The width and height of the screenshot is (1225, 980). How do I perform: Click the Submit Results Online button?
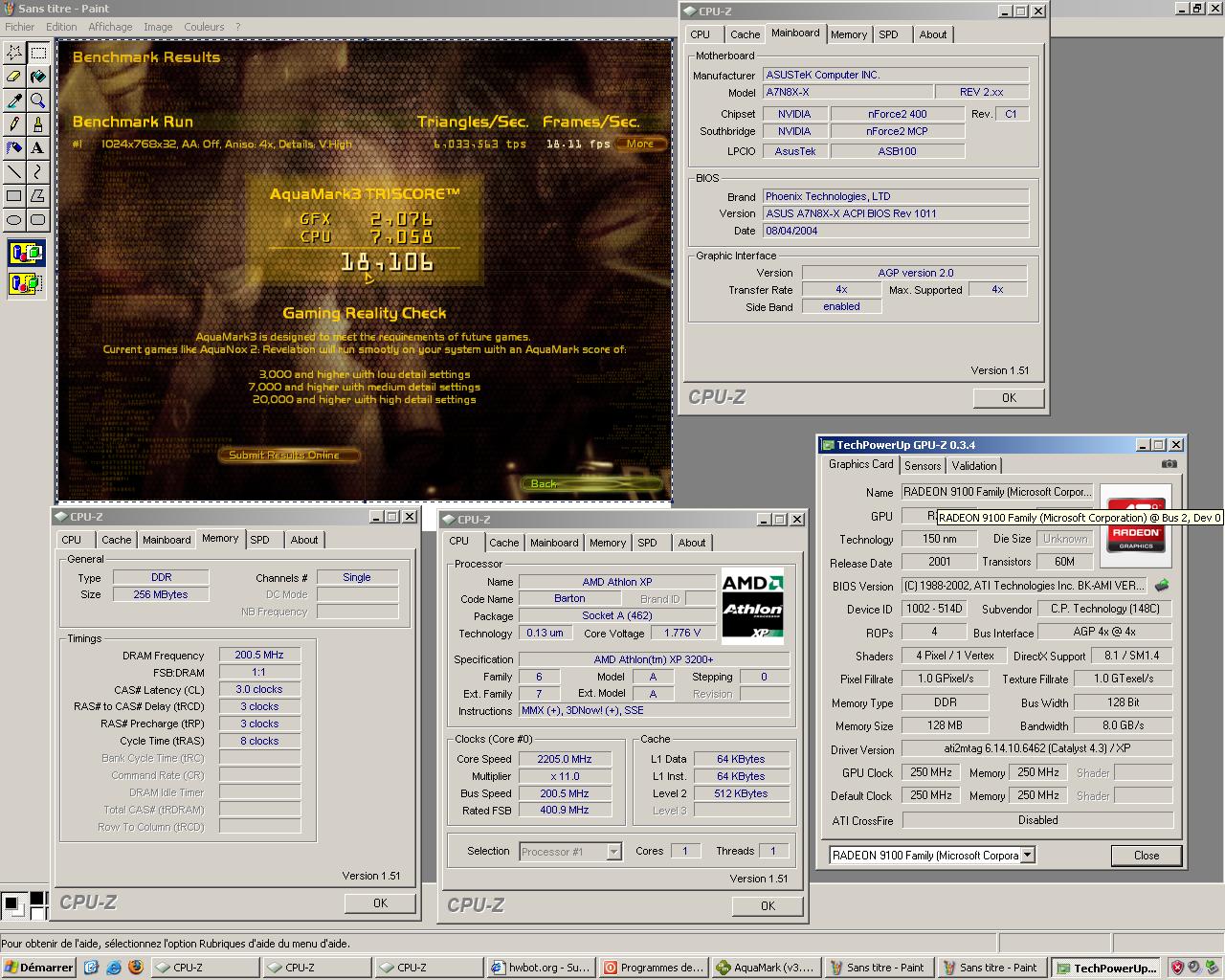click(289, 456)
